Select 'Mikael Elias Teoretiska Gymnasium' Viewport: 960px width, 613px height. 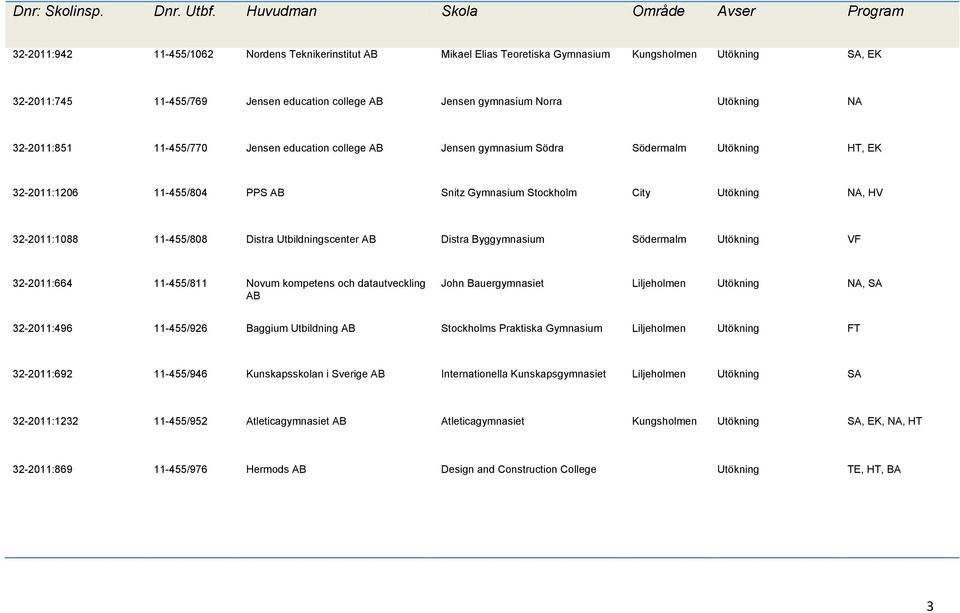click(525, 55)
